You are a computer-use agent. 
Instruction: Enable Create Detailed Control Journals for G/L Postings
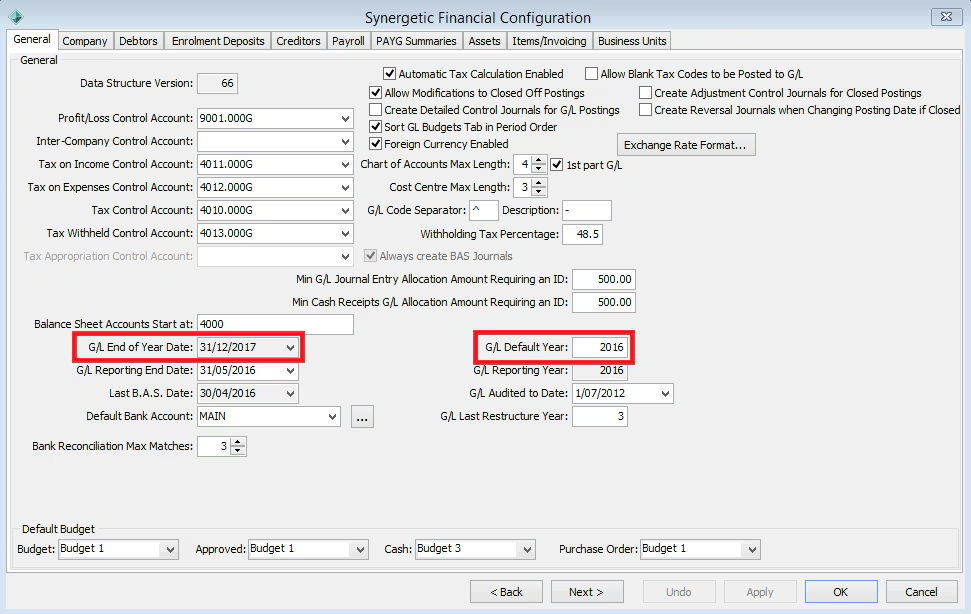(375, 110)
